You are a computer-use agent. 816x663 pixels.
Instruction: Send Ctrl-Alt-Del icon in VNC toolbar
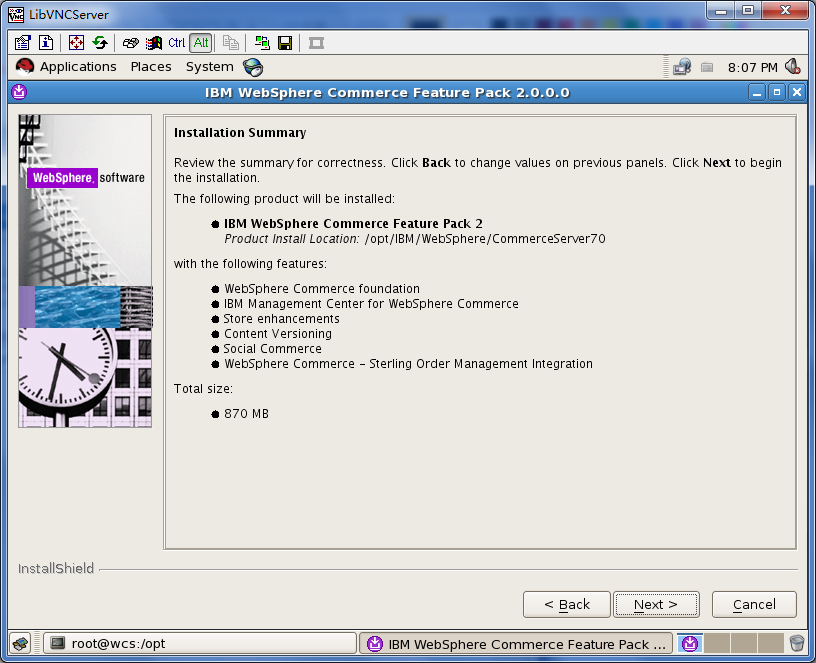tap(131, 43)
